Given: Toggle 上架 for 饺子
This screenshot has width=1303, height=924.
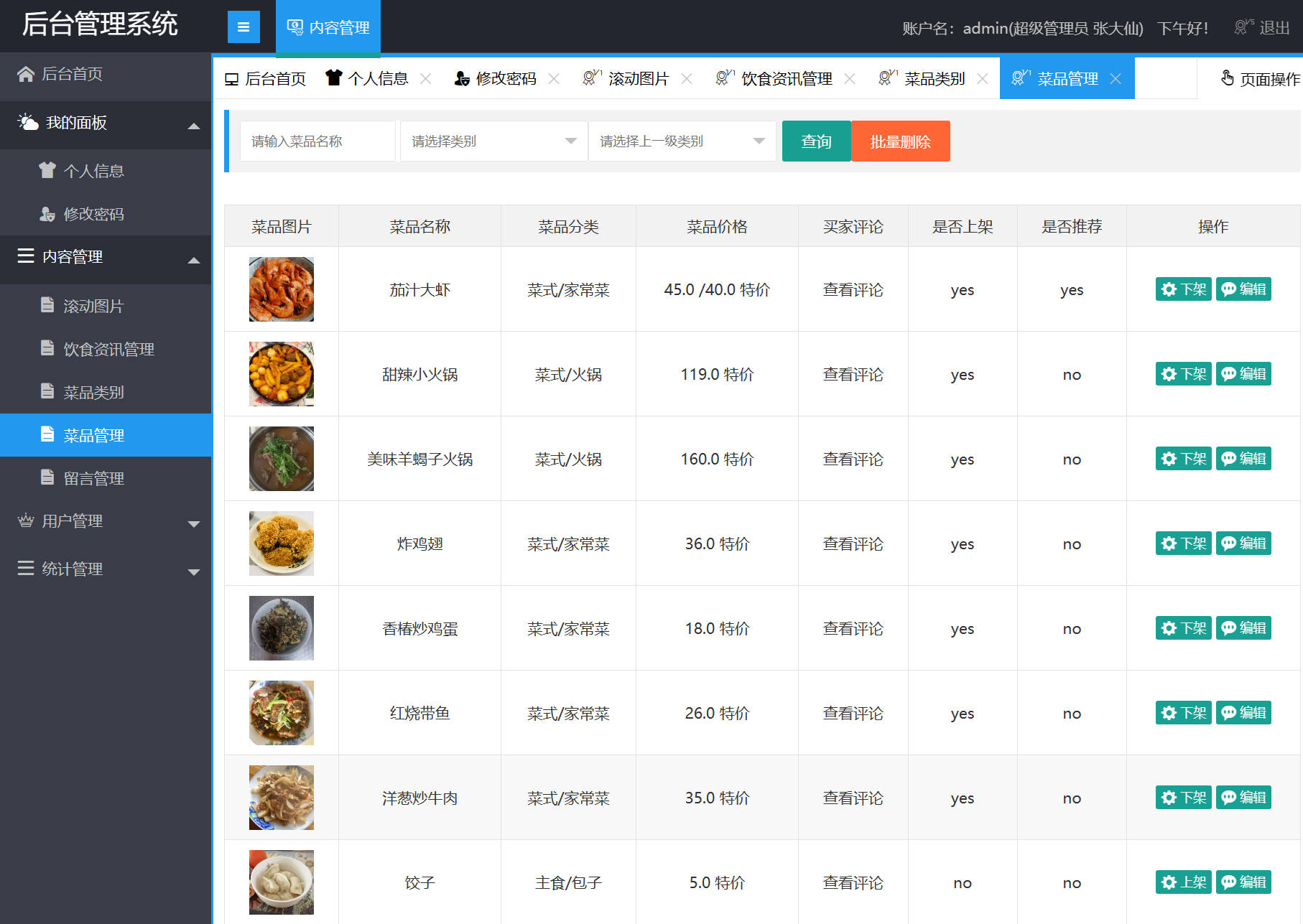Looking at the screenshot, I should point(1182,882).
